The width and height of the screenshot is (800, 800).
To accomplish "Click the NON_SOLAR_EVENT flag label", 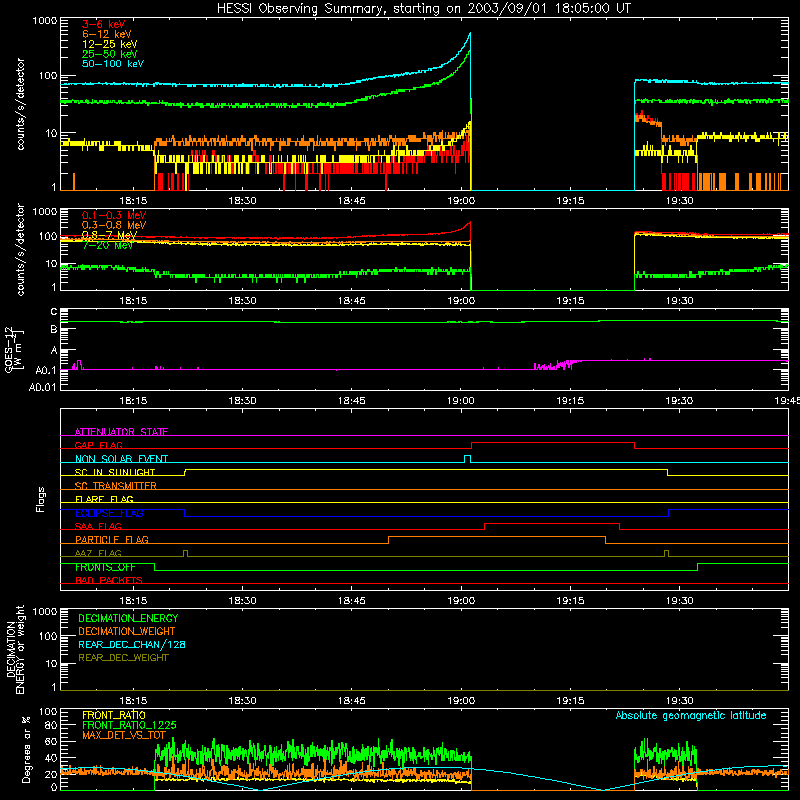I will pyautogui.click(x=121, y=459).
